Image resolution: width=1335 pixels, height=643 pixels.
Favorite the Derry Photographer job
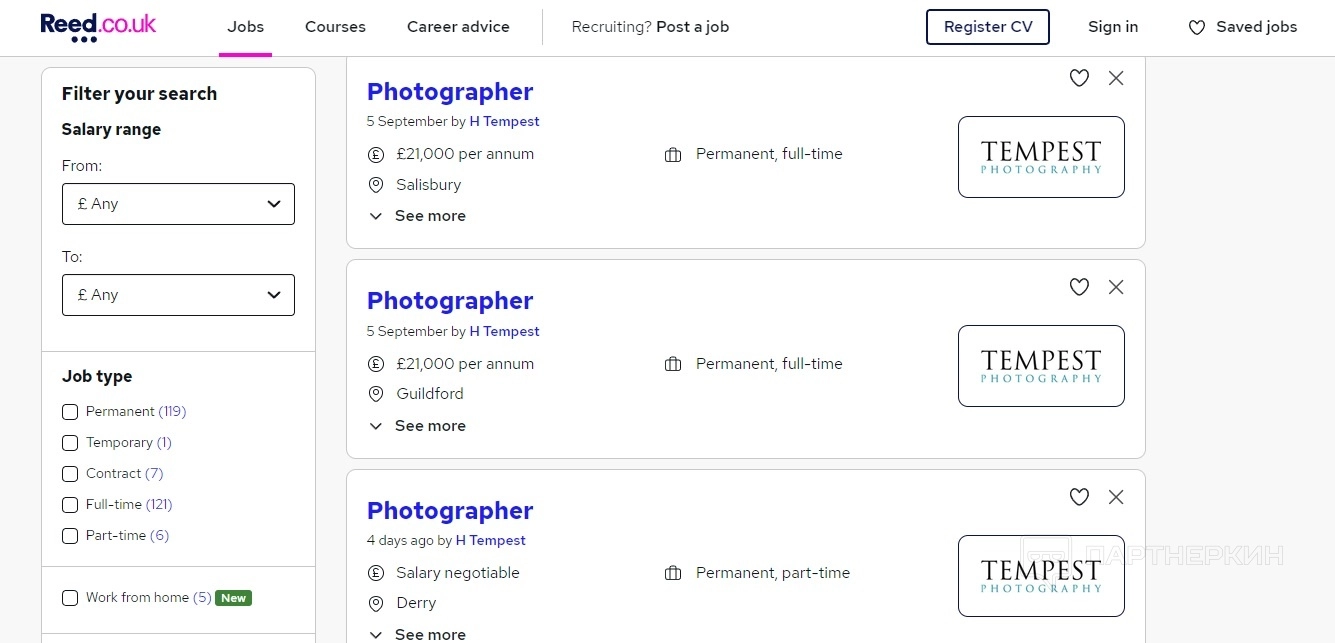1079,497
